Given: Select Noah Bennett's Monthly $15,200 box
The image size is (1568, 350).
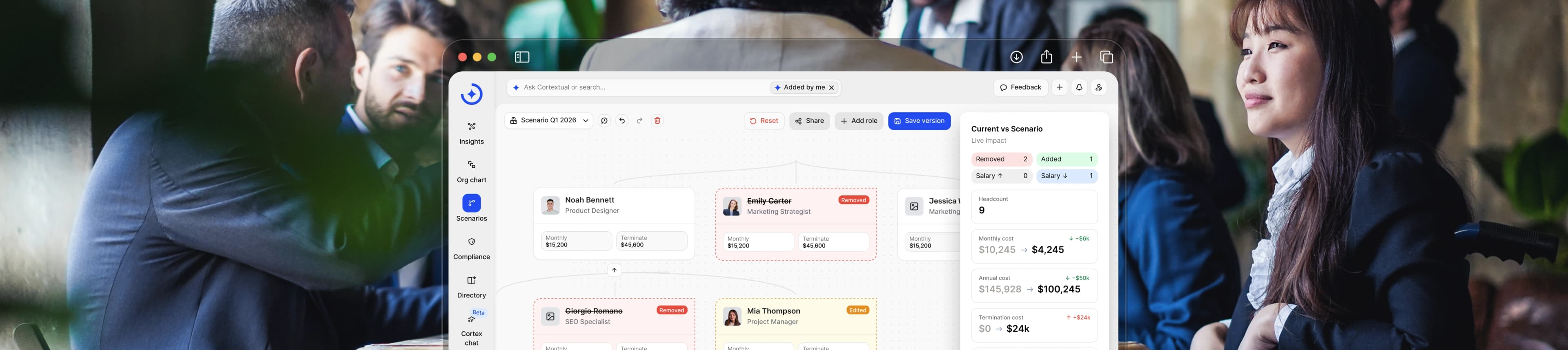Looking at the screenshot, I should (576, 241).
